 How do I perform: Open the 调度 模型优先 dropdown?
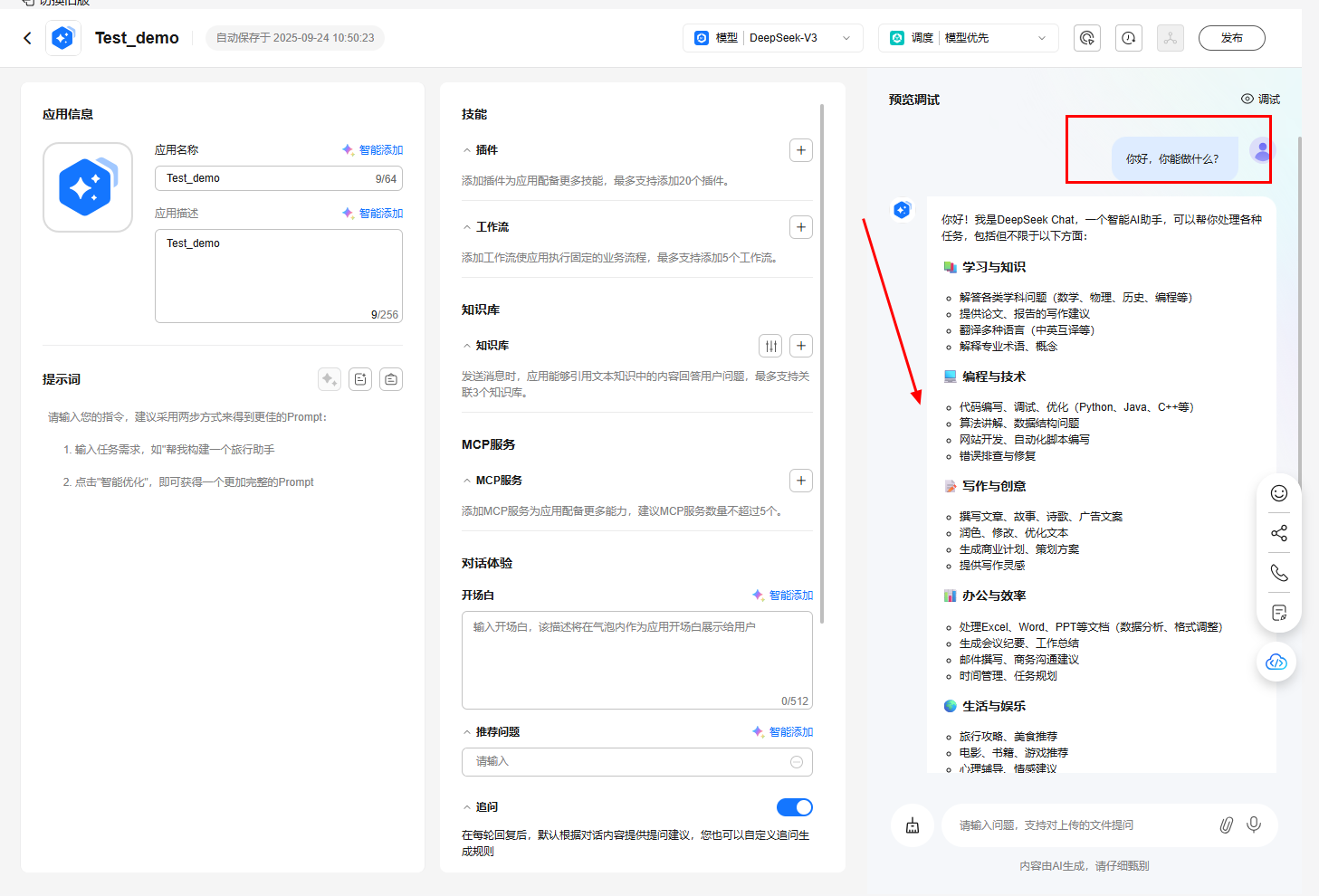coord(968,38)
